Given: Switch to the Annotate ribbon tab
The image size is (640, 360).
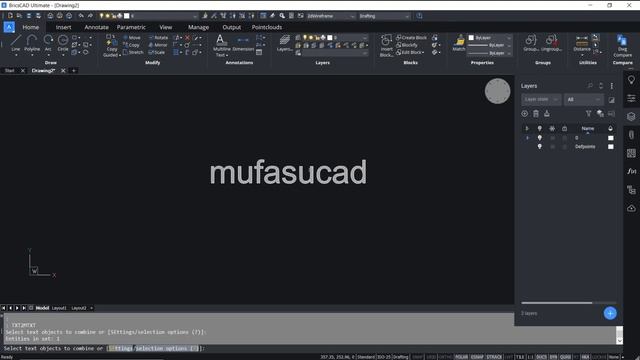Looking at the screenshot, I should coord(96,27).
